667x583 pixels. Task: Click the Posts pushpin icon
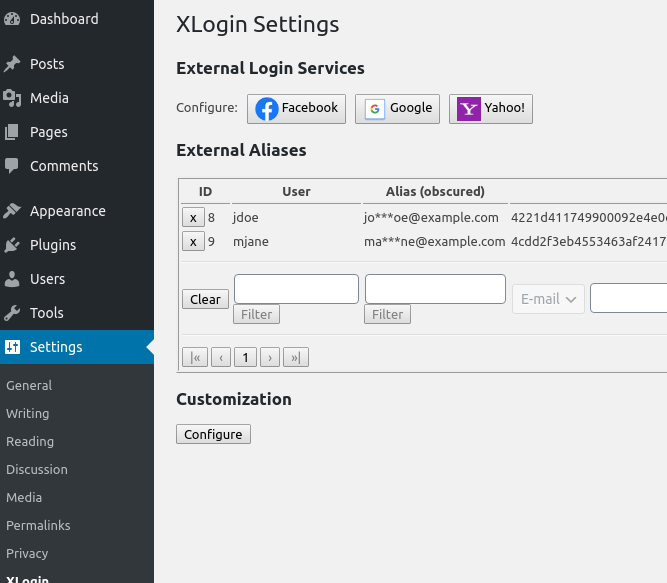12,64
